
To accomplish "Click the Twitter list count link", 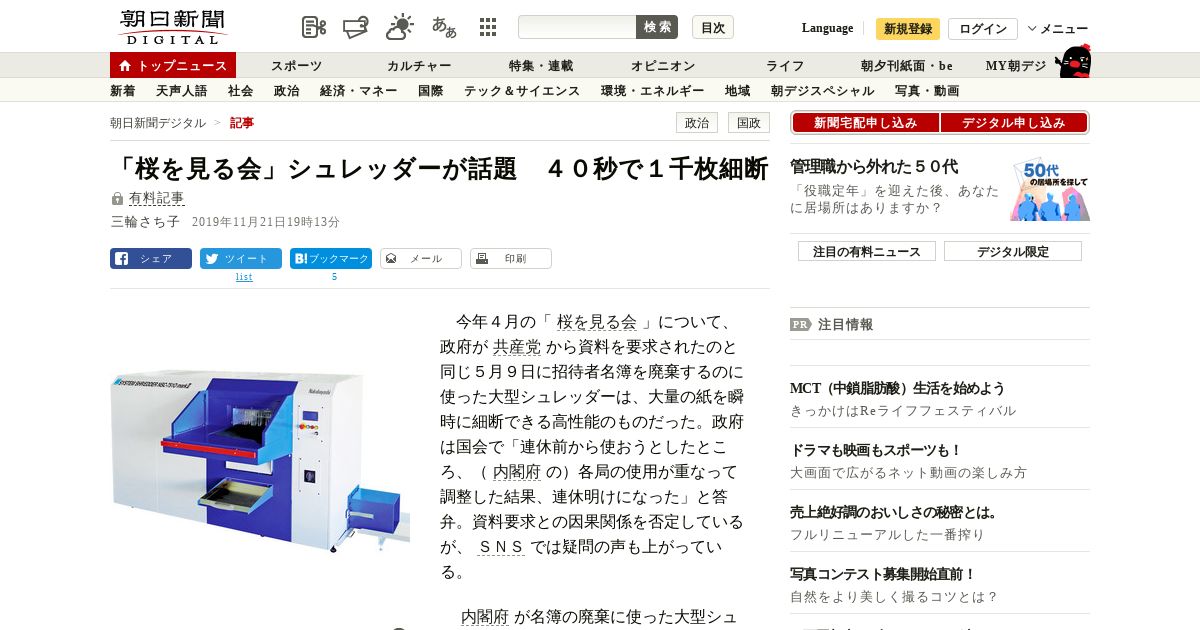I will tap(244, 277).
